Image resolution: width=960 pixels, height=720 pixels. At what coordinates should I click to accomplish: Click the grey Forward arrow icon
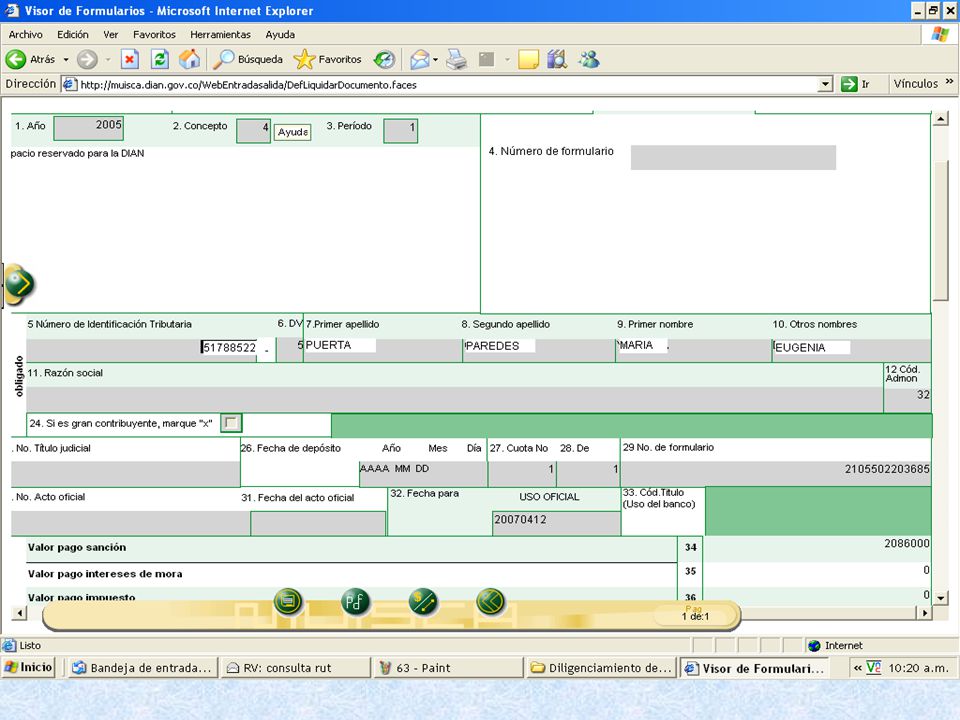pyautogui.click(x=87, y=59)
